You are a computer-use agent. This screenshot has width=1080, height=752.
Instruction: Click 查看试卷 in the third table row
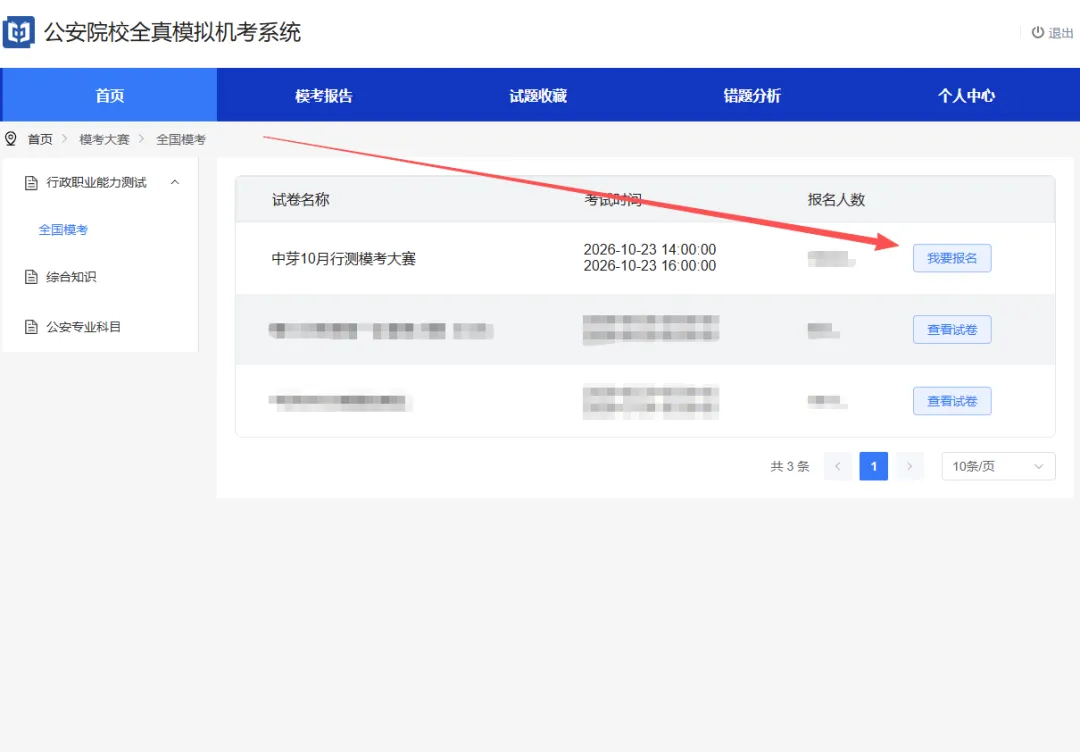[x=952, y=401]
